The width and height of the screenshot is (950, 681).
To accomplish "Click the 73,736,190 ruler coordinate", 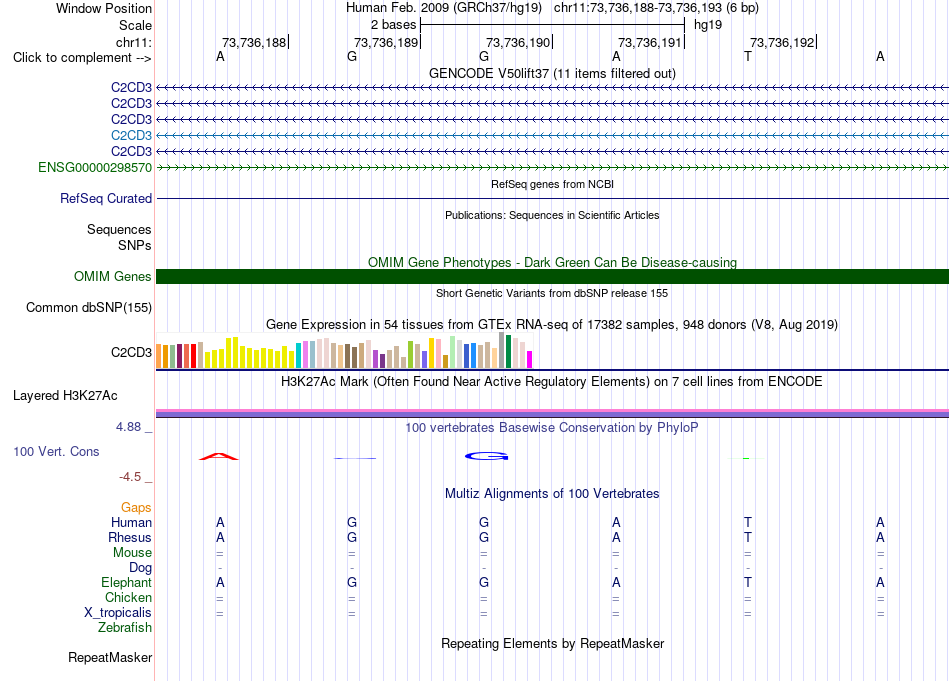I will pos(518,42).
